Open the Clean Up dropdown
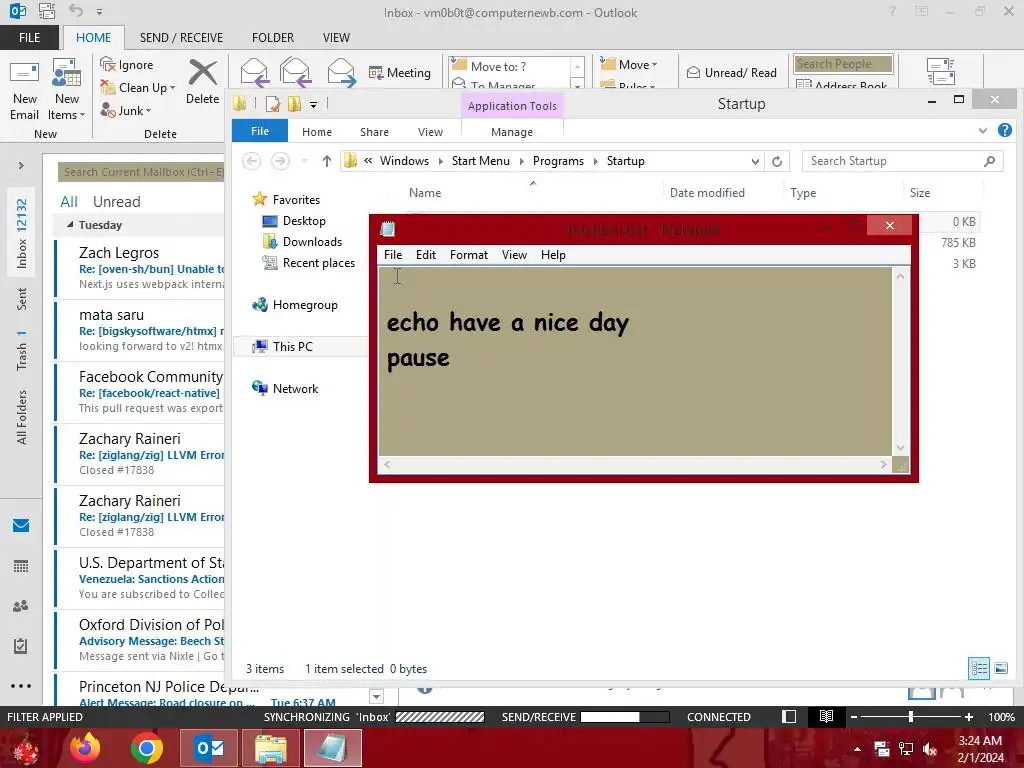 [172, 88]
